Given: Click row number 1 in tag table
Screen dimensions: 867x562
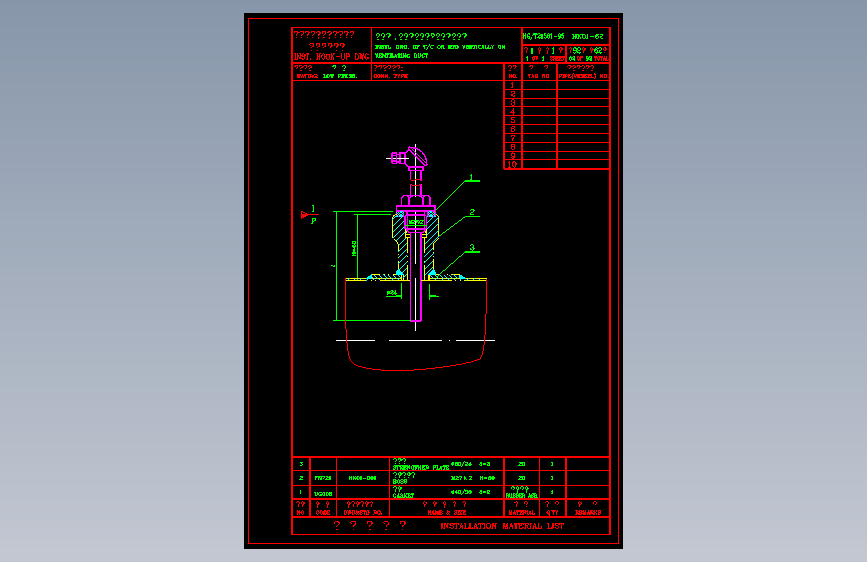Looking at the screenshot, I should point(513,85).
